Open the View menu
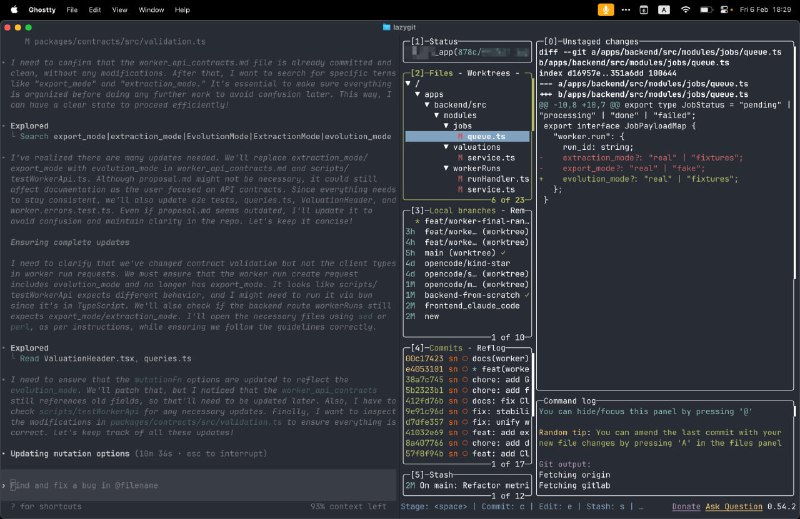Viewport: 800px width, 519px height. pyautogui.click(x=120, y=9)
